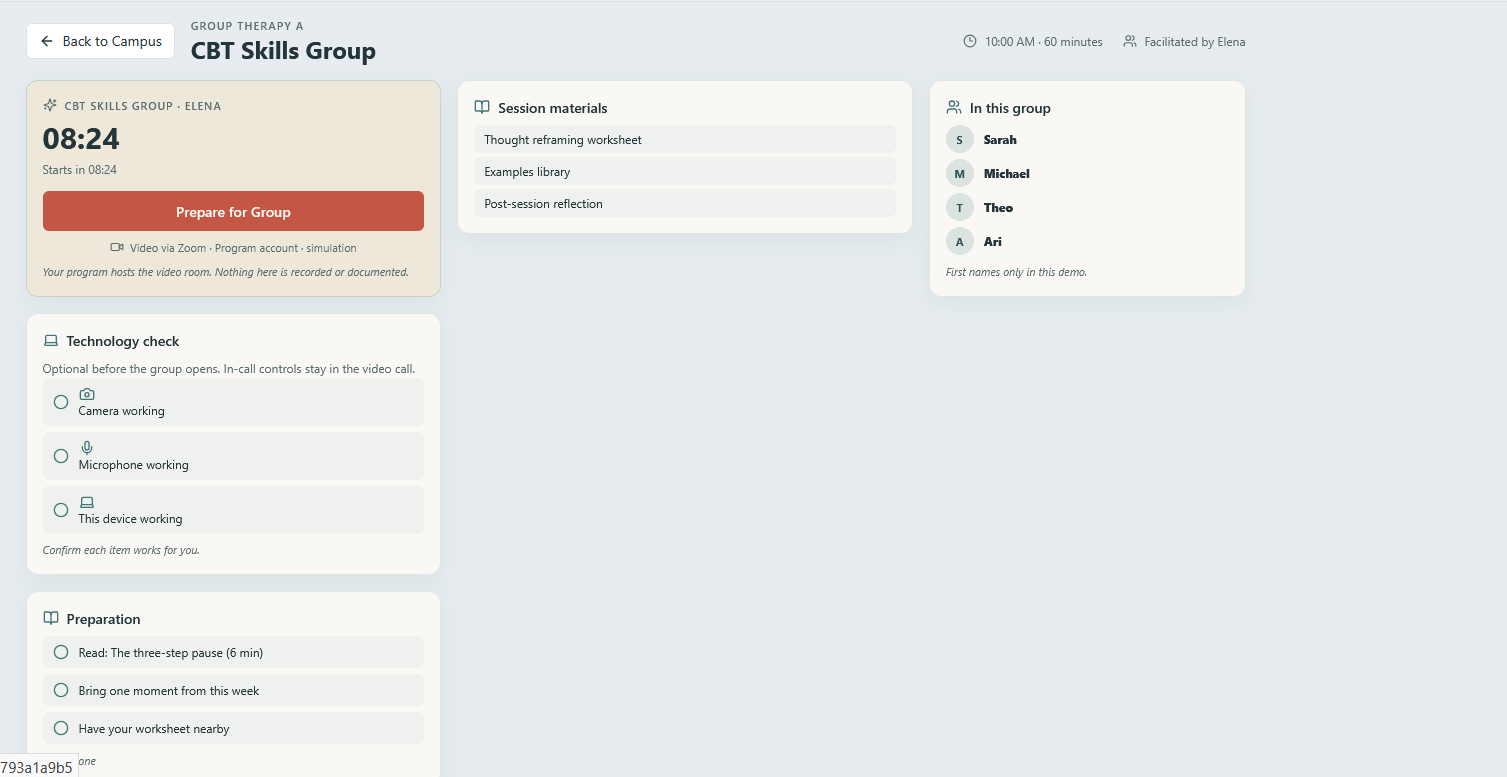Click the book icon beside Preparation heading
Image resolution: width=1507 pixels, height=777 pixels.
51,619
